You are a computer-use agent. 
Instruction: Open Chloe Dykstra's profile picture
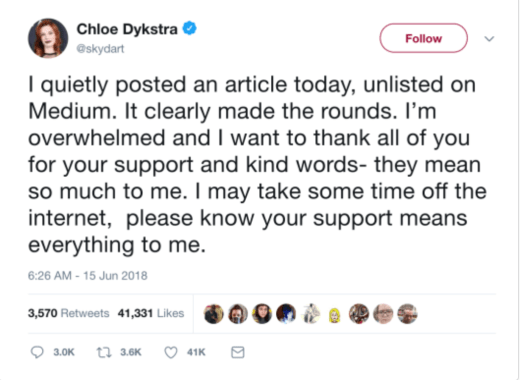pyautogui.click(x=48, y=38)
